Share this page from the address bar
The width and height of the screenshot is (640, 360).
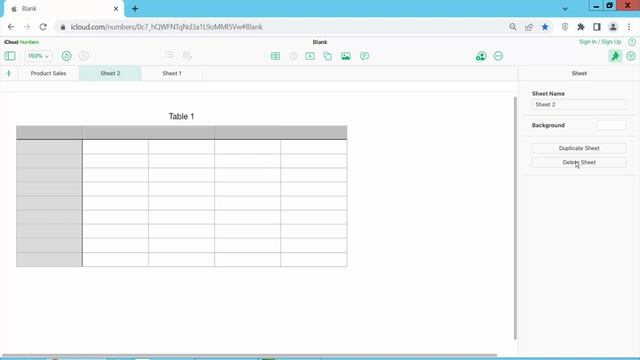(529, 27)
